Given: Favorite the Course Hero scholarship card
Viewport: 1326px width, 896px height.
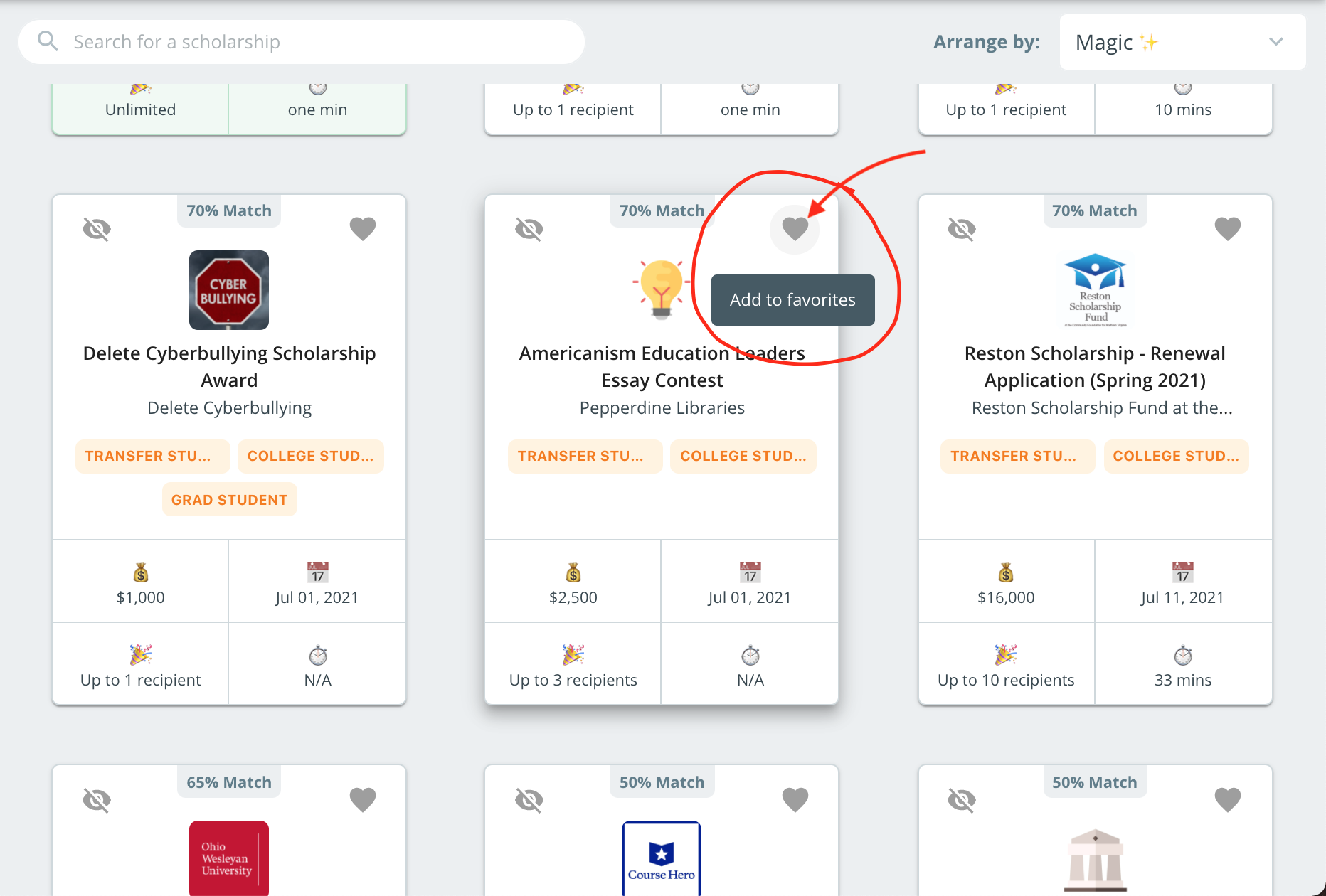Looking at the screenshot, I should tap(795, 800).
